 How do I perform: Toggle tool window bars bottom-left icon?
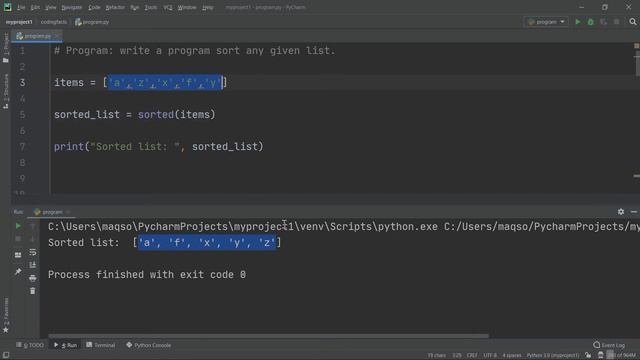tap(6, 355)
